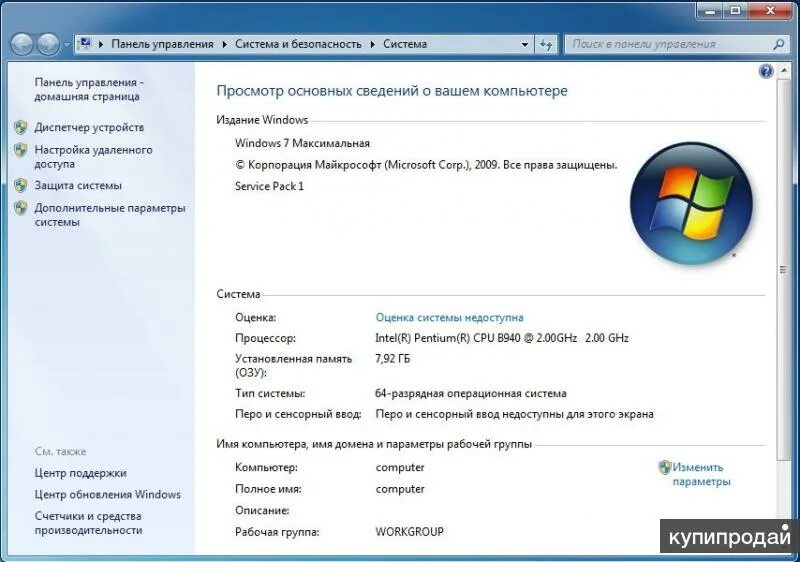This screenshot has height=562, width=800.
Task: Click the Back navigation arrow button
Action: point(22,44)
